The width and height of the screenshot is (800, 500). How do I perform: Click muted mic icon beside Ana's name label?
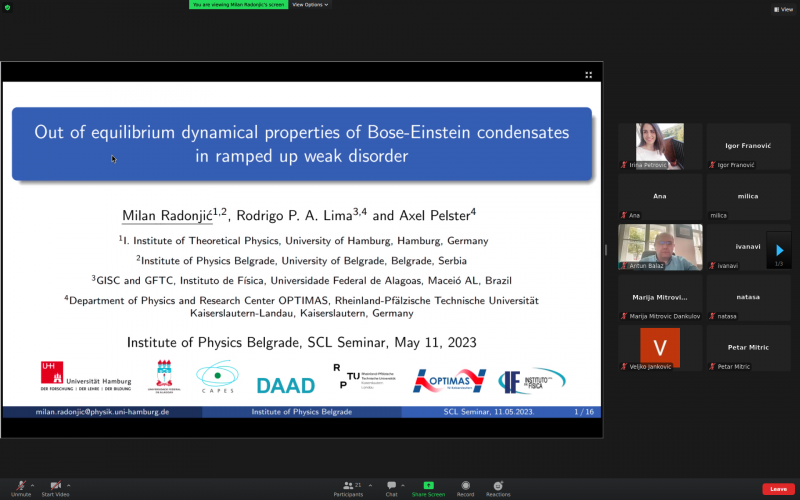pos(623,215)
